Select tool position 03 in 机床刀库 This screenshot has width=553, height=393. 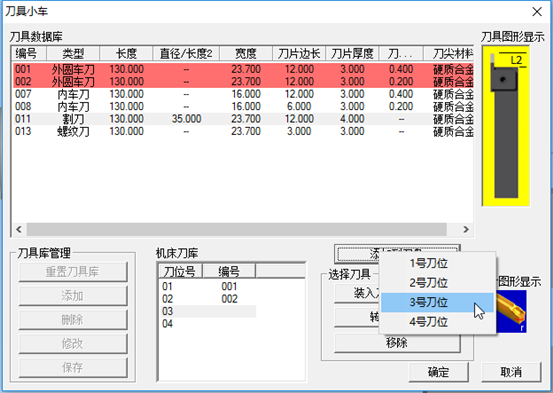[207, 312]
